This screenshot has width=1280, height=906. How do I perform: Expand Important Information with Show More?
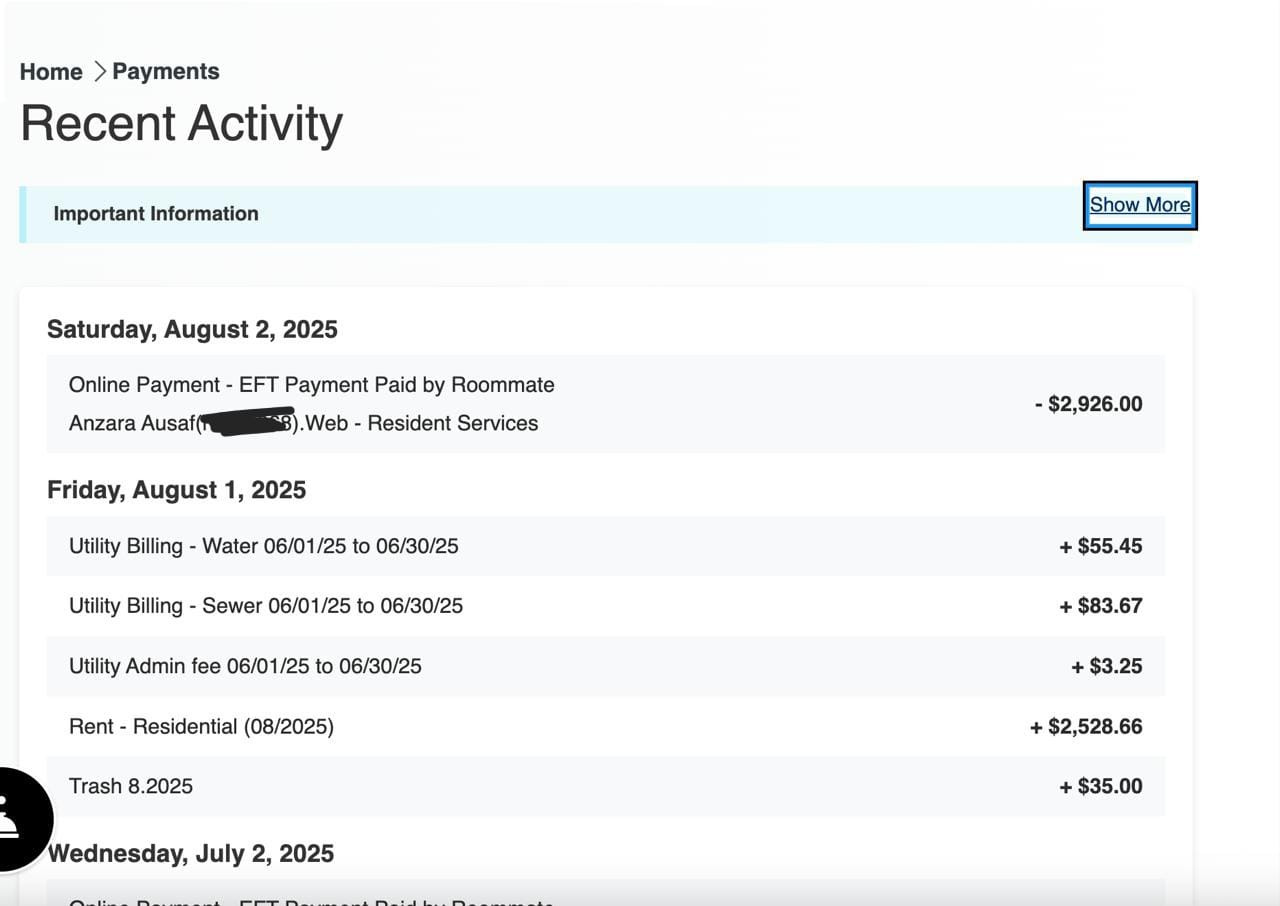(x=1139, y=205)
